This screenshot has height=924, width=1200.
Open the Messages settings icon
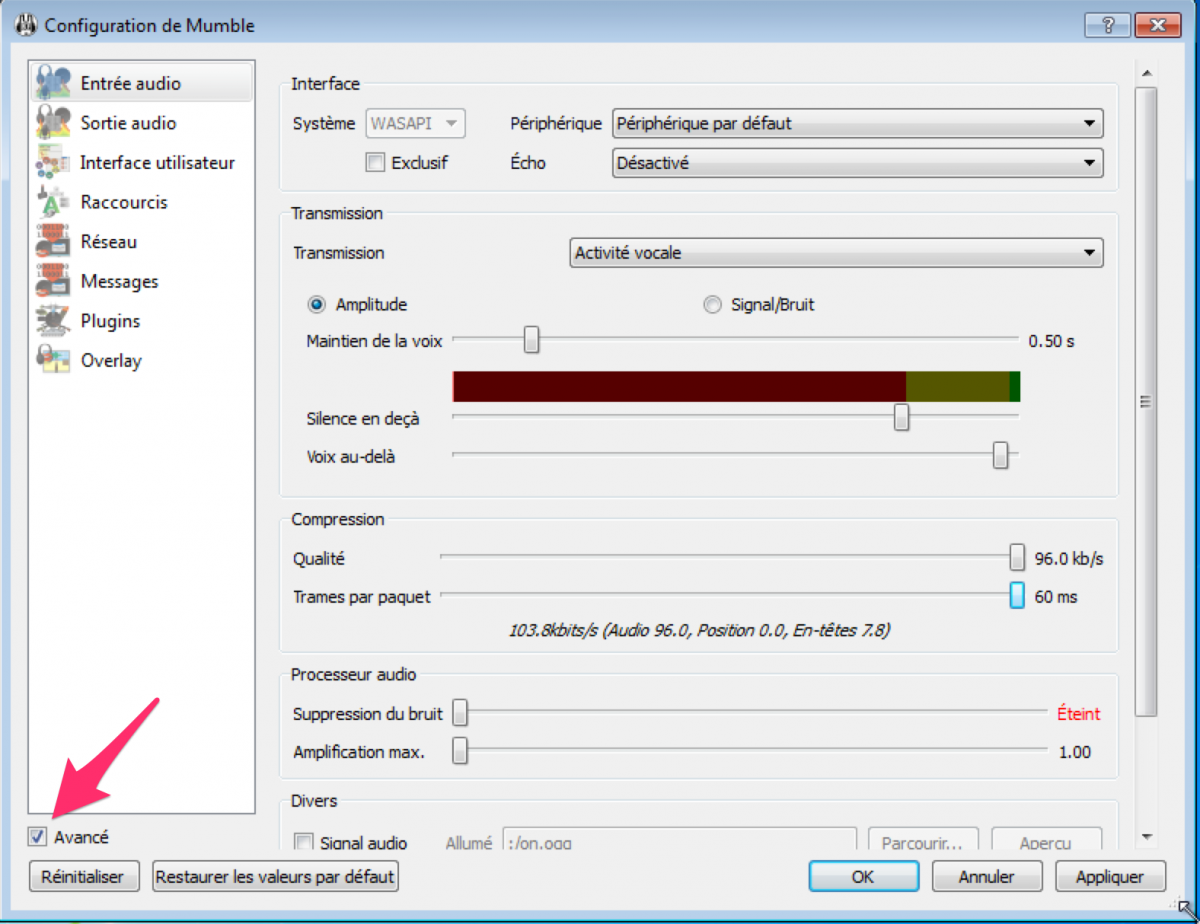coord(52,282)
